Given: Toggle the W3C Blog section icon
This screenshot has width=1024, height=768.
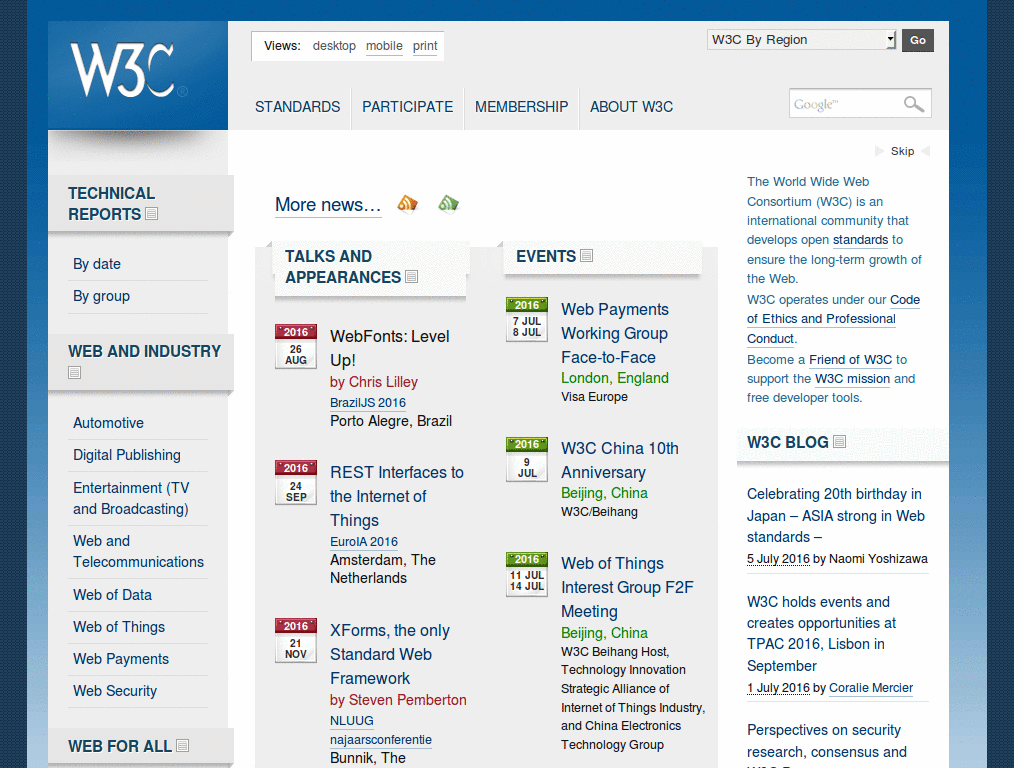Looking at the screenshot, I should (840, 442).
